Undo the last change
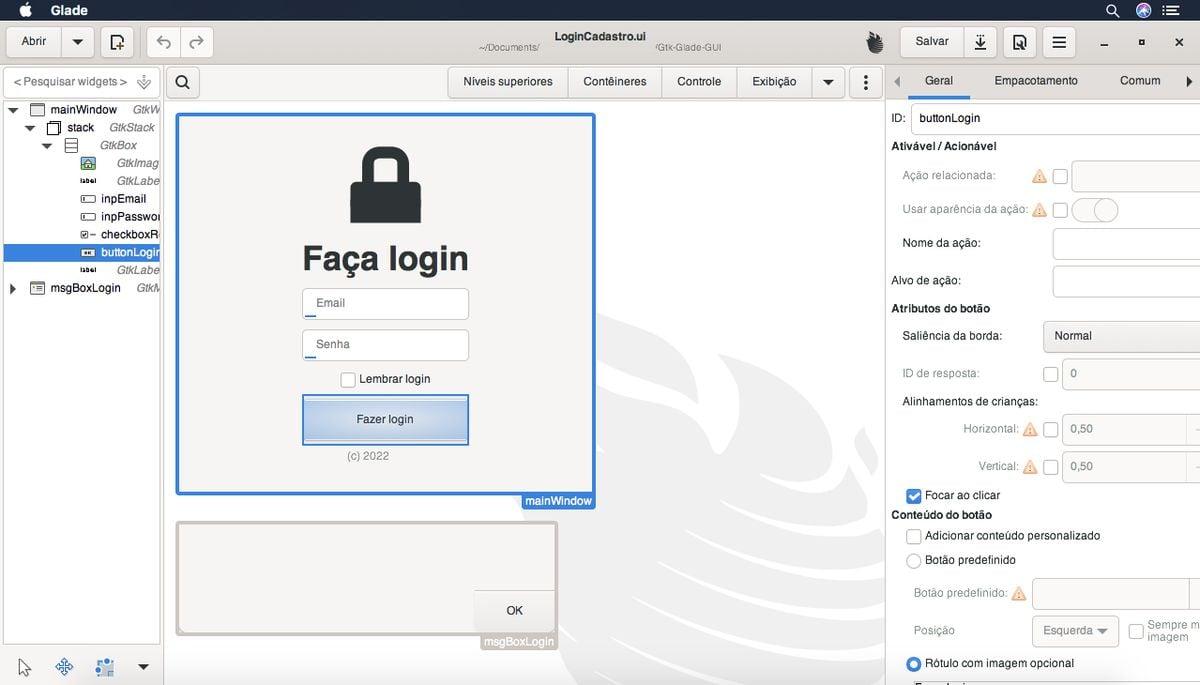Screen dimensions: 1200x685 click(x=164, y=42)
